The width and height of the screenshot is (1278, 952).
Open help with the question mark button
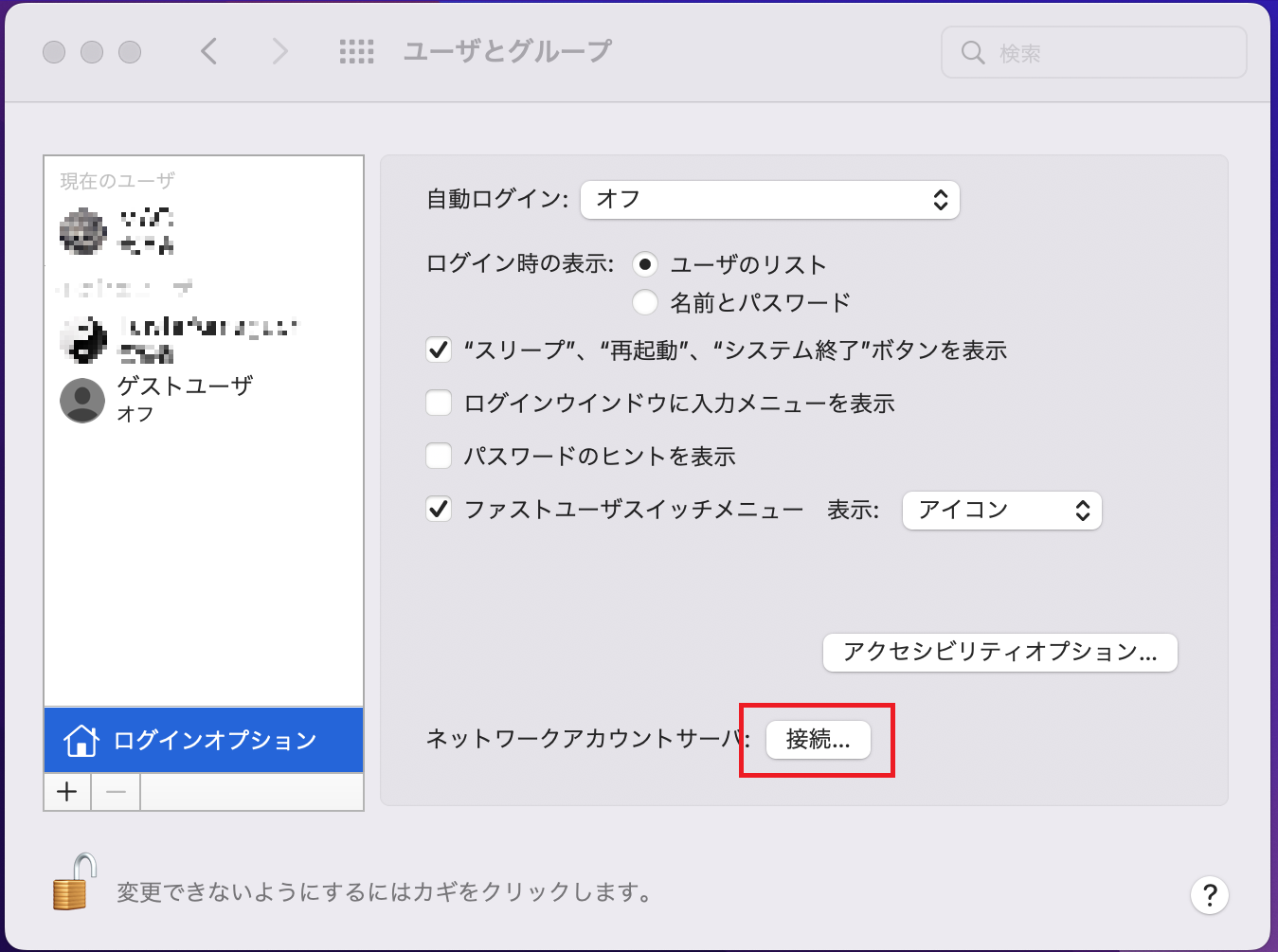[x=1210, y=895]
